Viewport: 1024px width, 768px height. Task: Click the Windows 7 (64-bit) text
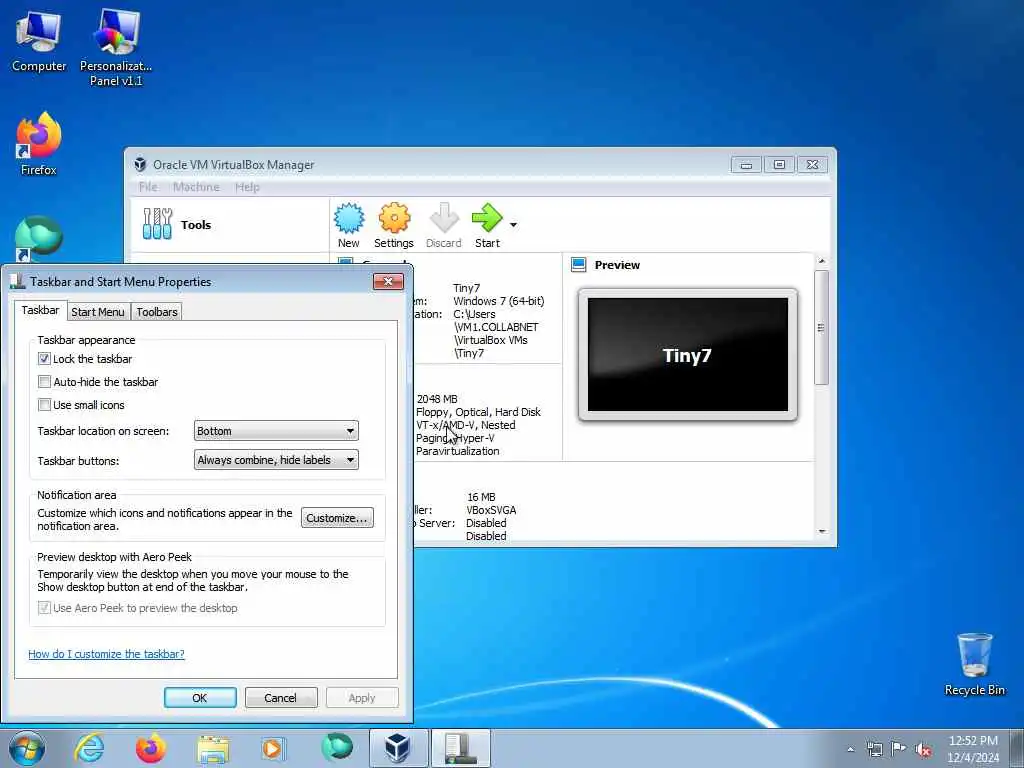(x=498, y=301)
